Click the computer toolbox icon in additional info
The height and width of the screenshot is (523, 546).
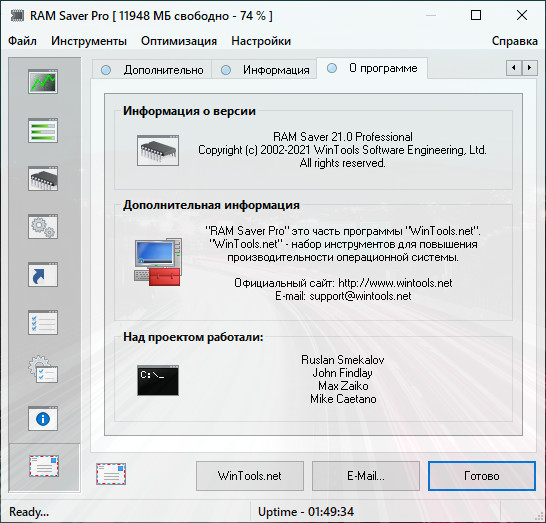[x=158, y=263]
